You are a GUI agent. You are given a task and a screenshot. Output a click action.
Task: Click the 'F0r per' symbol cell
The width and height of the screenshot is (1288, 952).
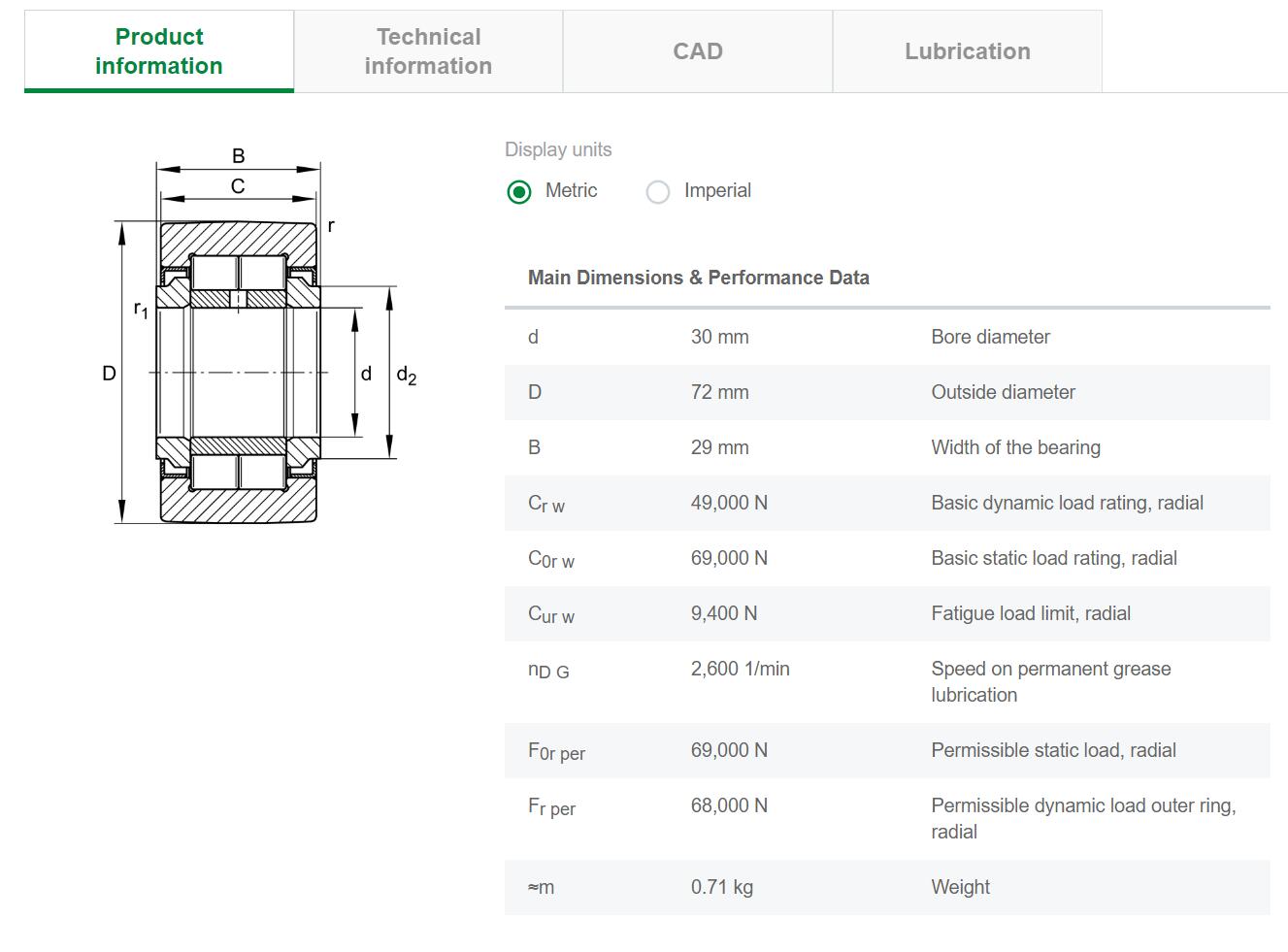pos(557,751)
